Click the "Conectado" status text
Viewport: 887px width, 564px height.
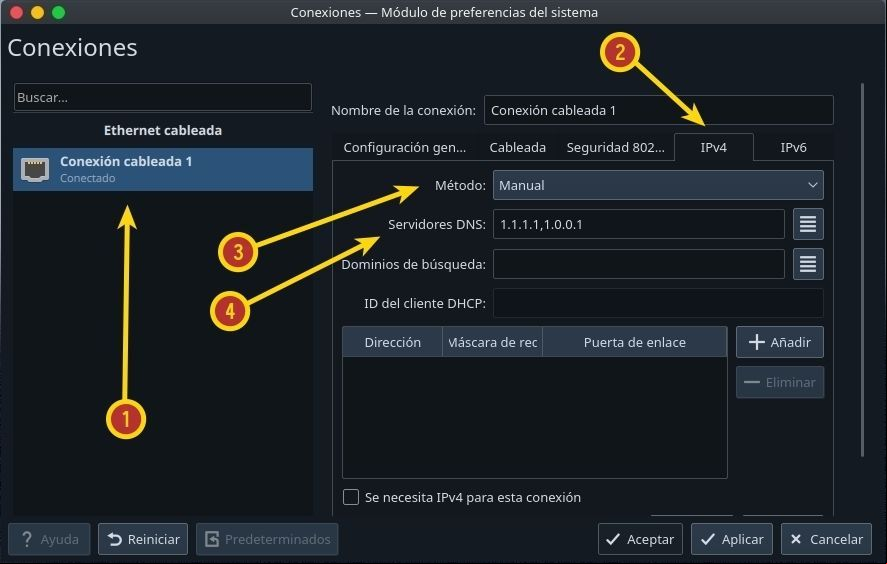88,178
